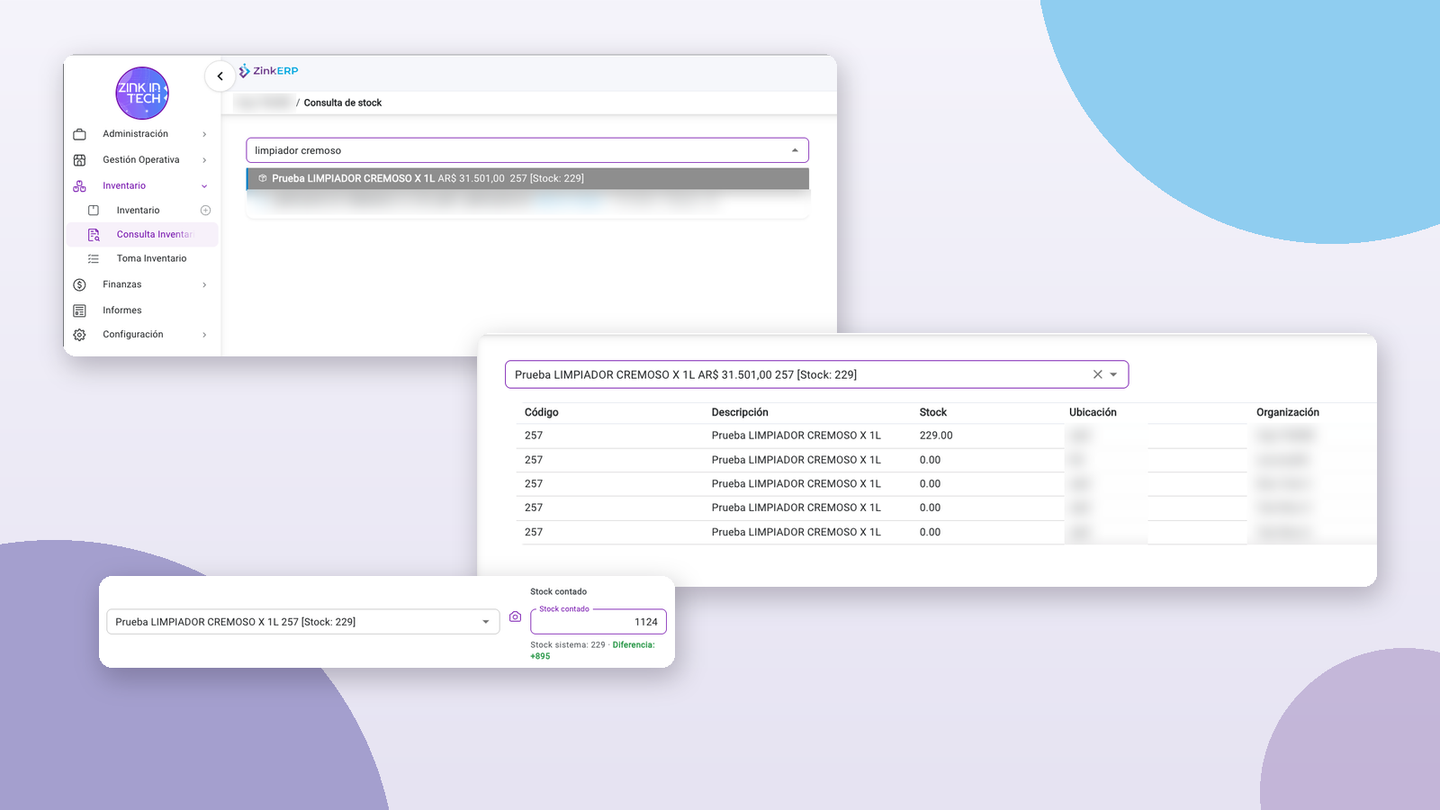
Task: Click the Administración briefcase icon
Action: 80,134
